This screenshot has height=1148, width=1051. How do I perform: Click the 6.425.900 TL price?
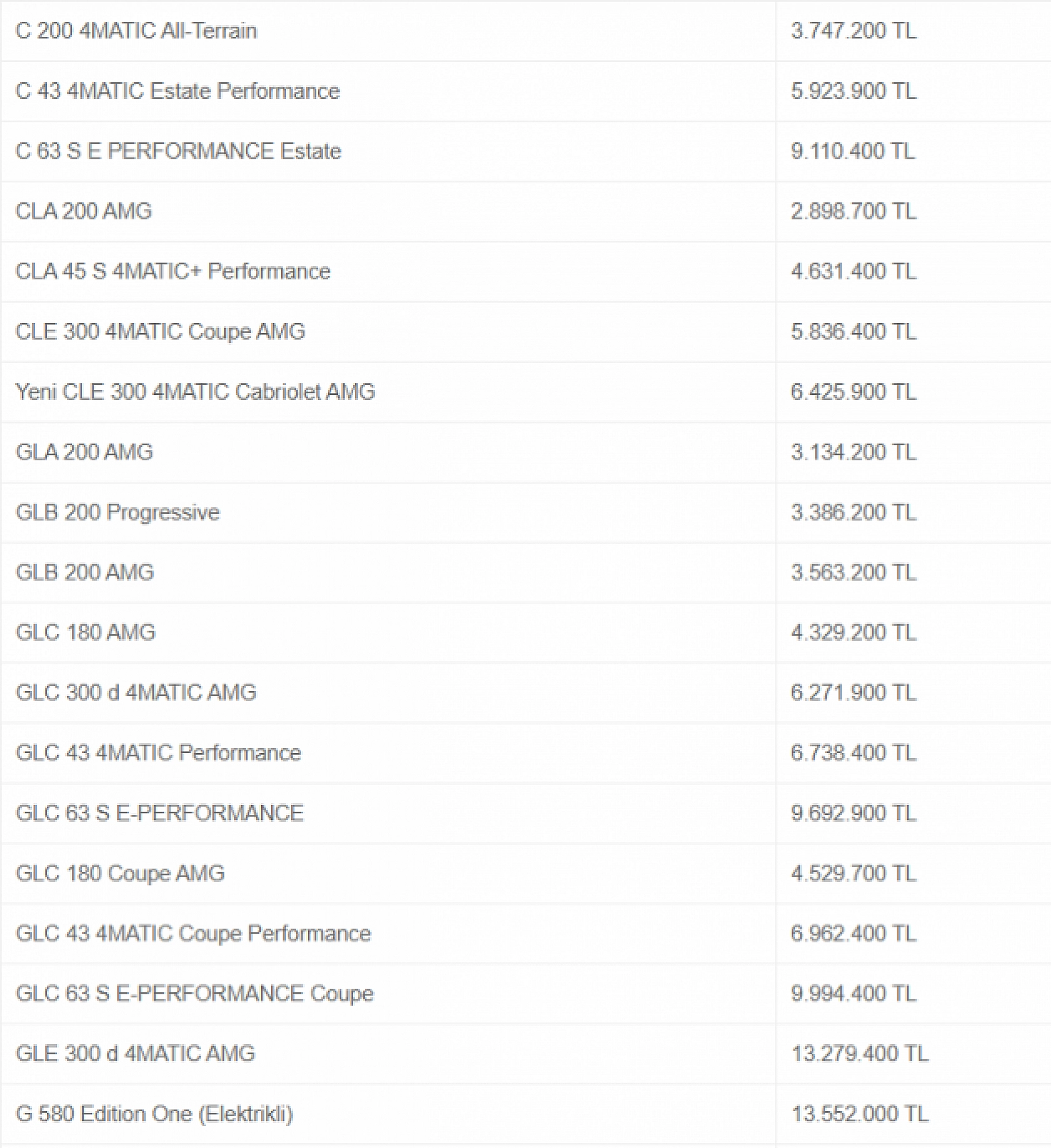click(x=854, y=392)
